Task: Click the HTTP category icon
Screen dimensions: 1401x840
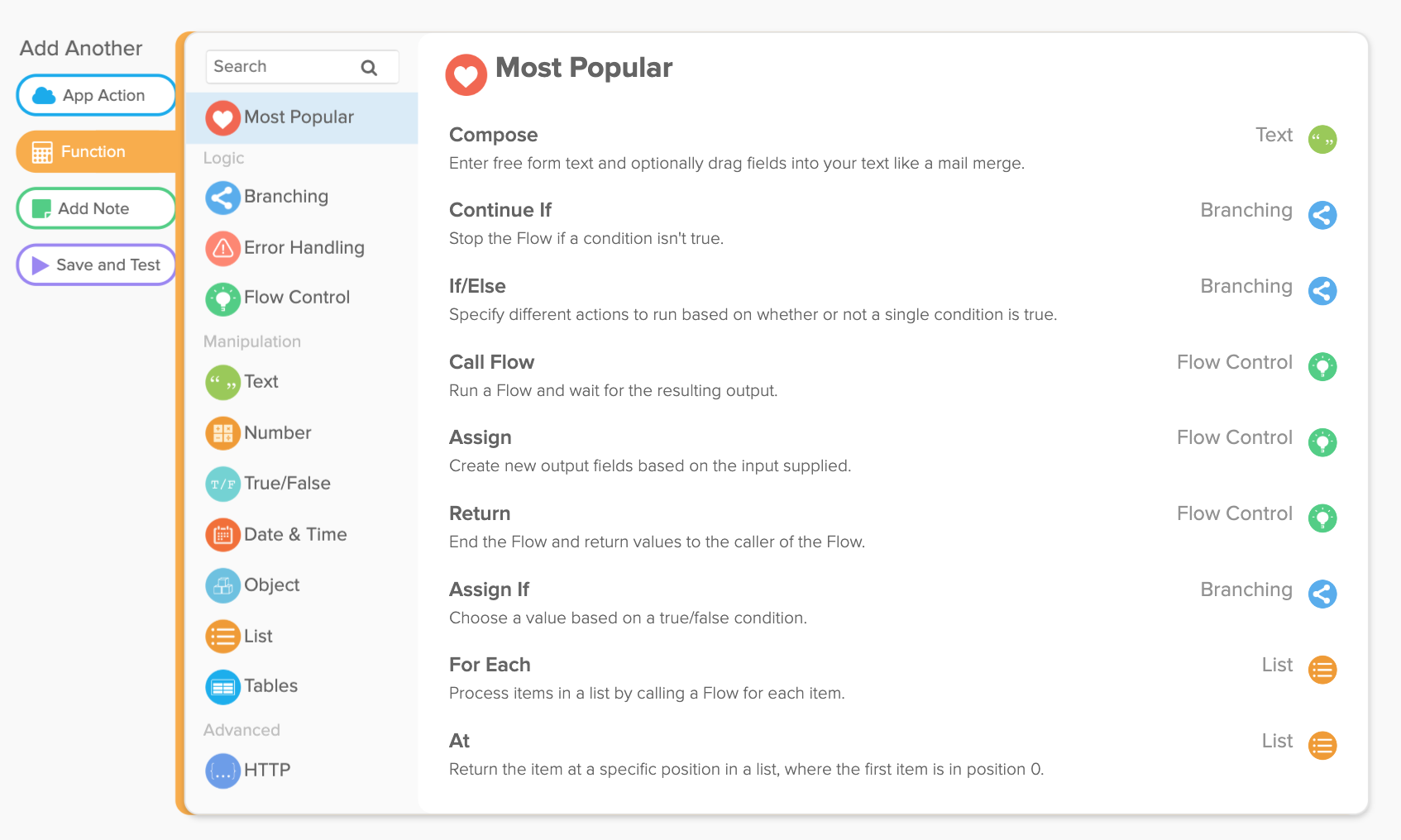Action: [x=222, y=771]
